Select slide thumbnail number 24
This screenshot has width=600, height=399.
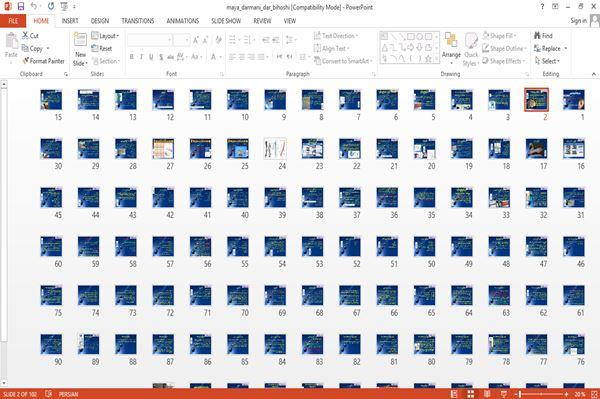275,148
